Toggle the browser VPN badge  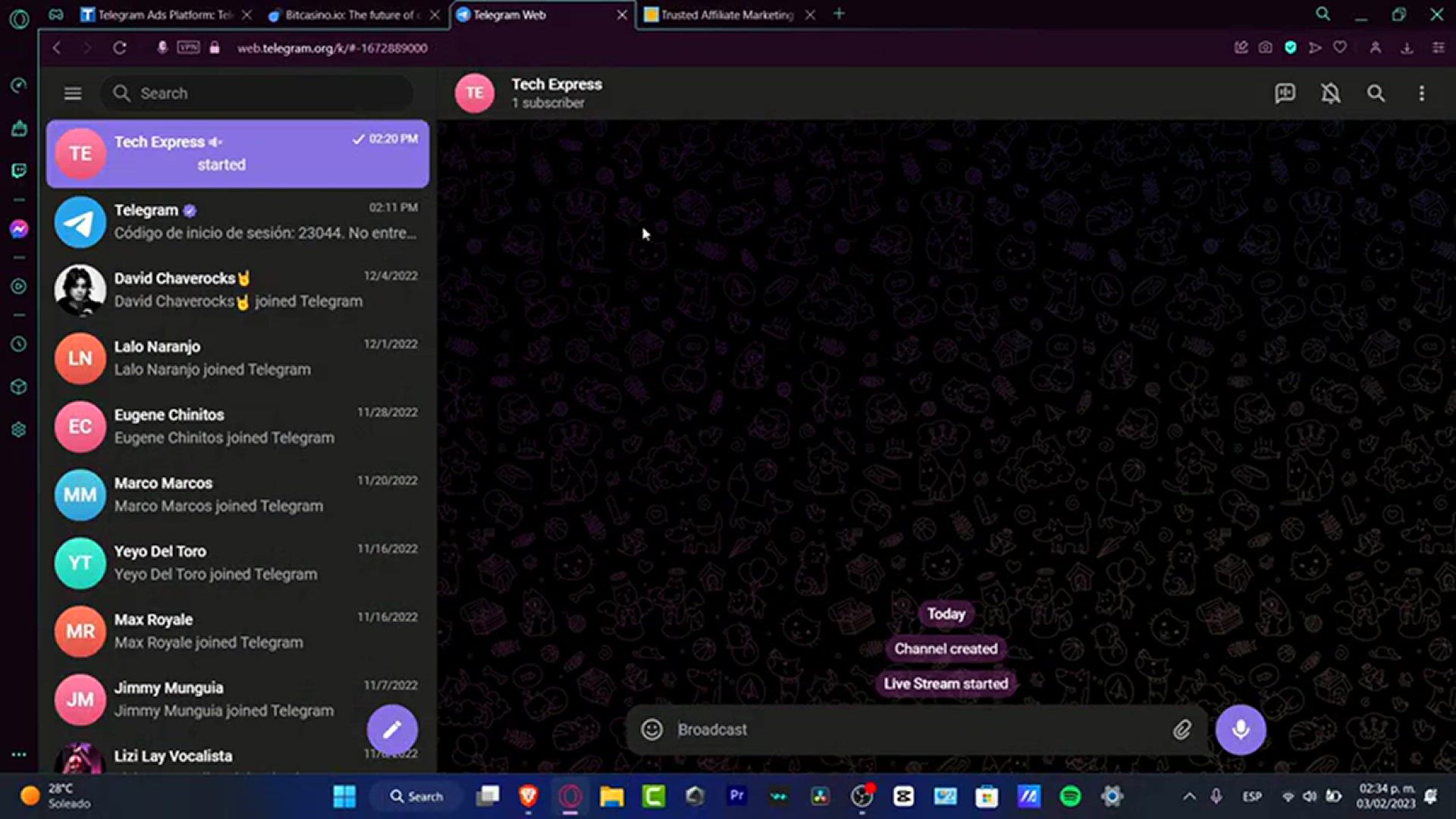(x=188, y=47)
